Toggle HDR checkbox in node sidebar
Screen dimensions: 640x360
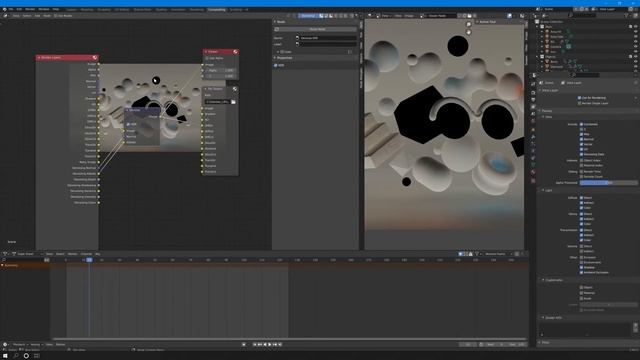click(276, 65)
